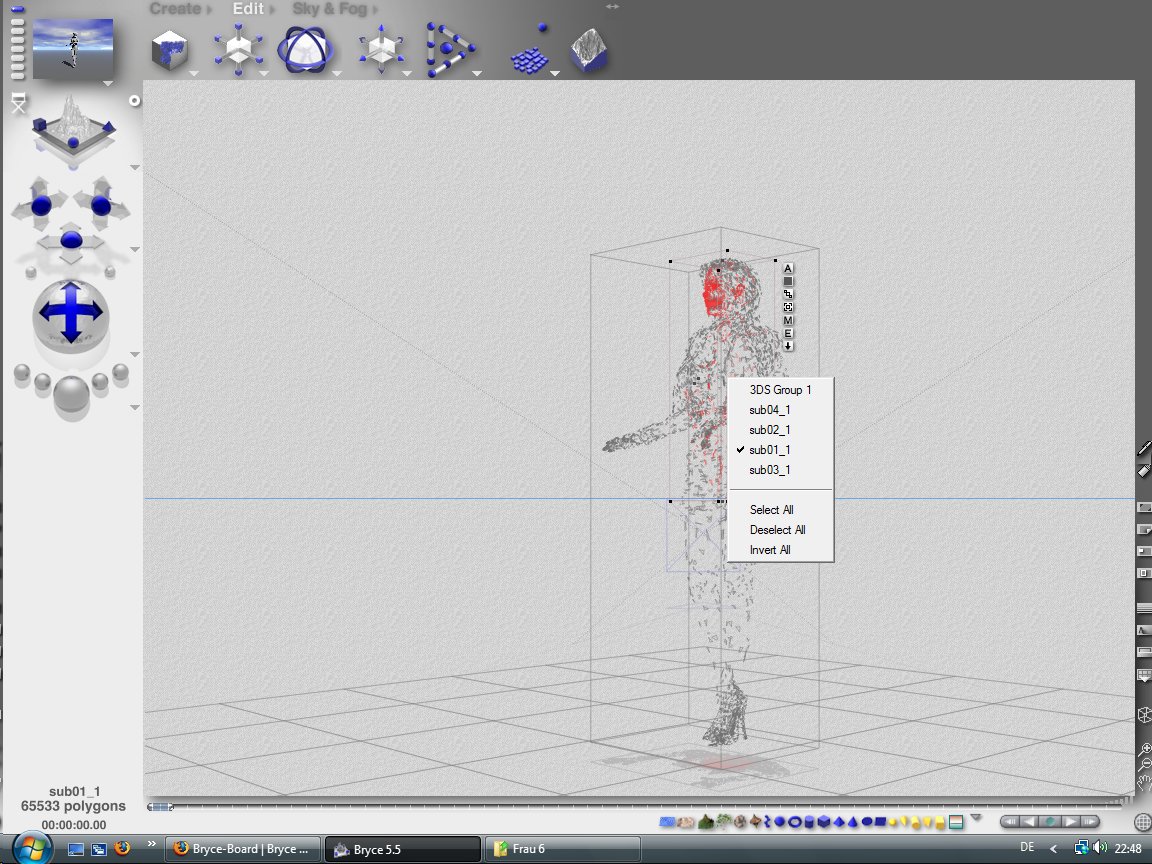Image resolution: width=1152 pixels, height=864 pixels.
Task: Open the Align options dropdown triangle
Action: (x=477, y=73)
